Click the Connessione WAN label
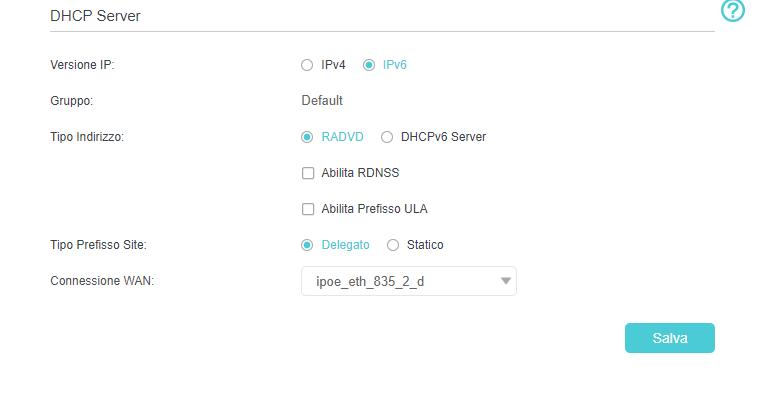765x396 pixels. 102,281
